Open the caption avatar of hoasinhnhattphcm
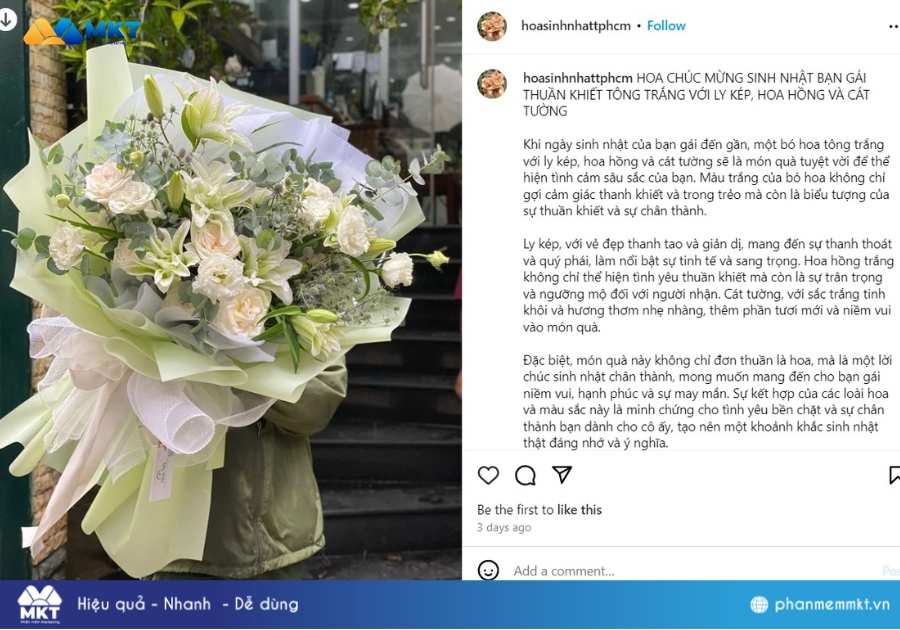 coord(492,84)
